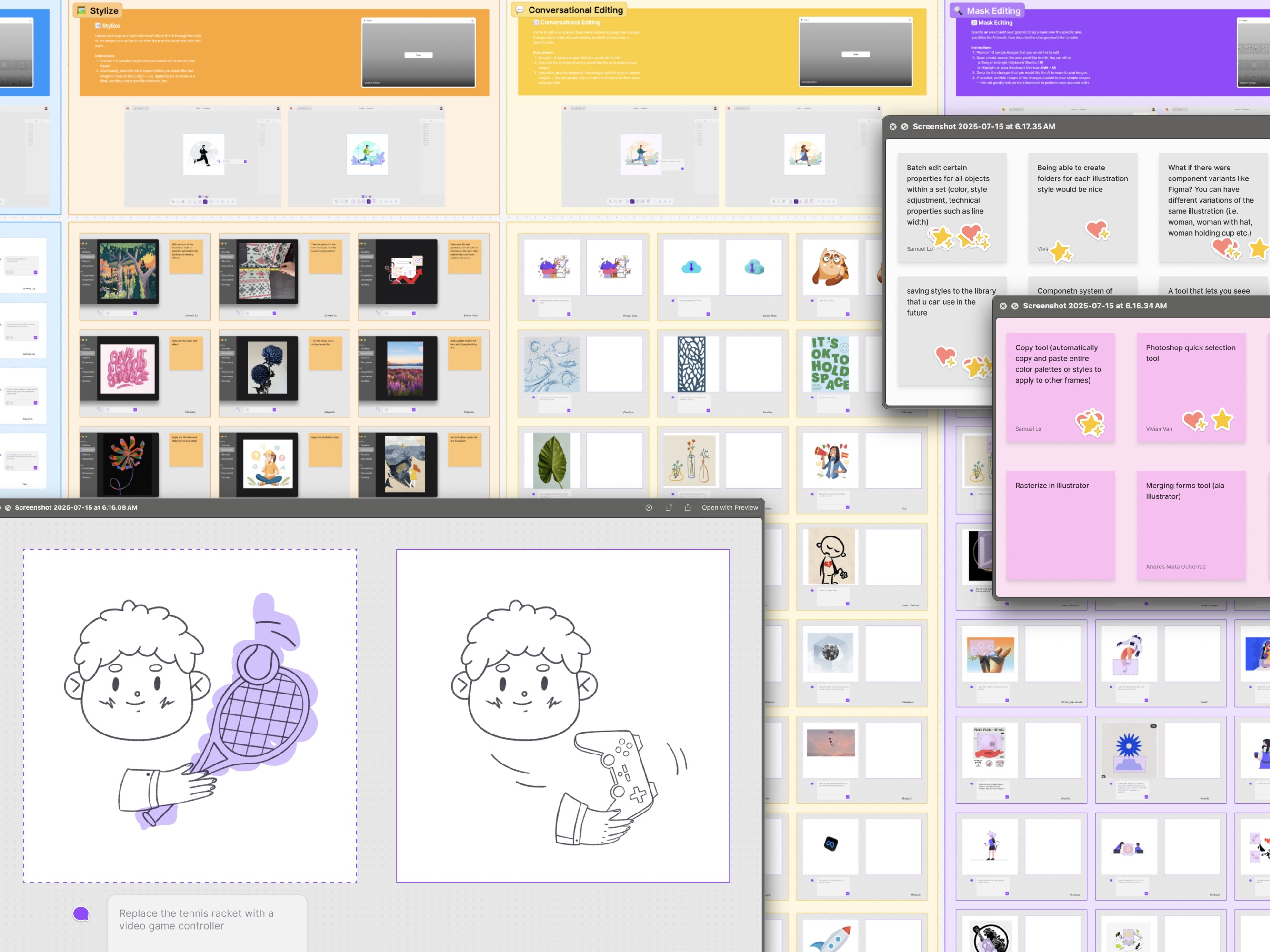The width and height of the screenshot is (1270, 952).
Task: Click the purple chat bubble icon beside the prompt
Action: click(81, 913)
